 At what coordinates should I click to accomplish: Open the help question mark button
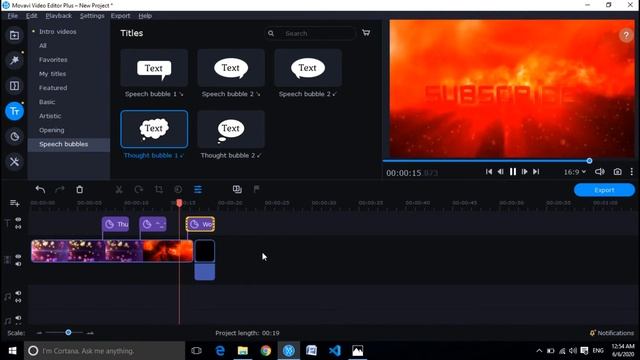pyautogui.click(x=626, y=36)
